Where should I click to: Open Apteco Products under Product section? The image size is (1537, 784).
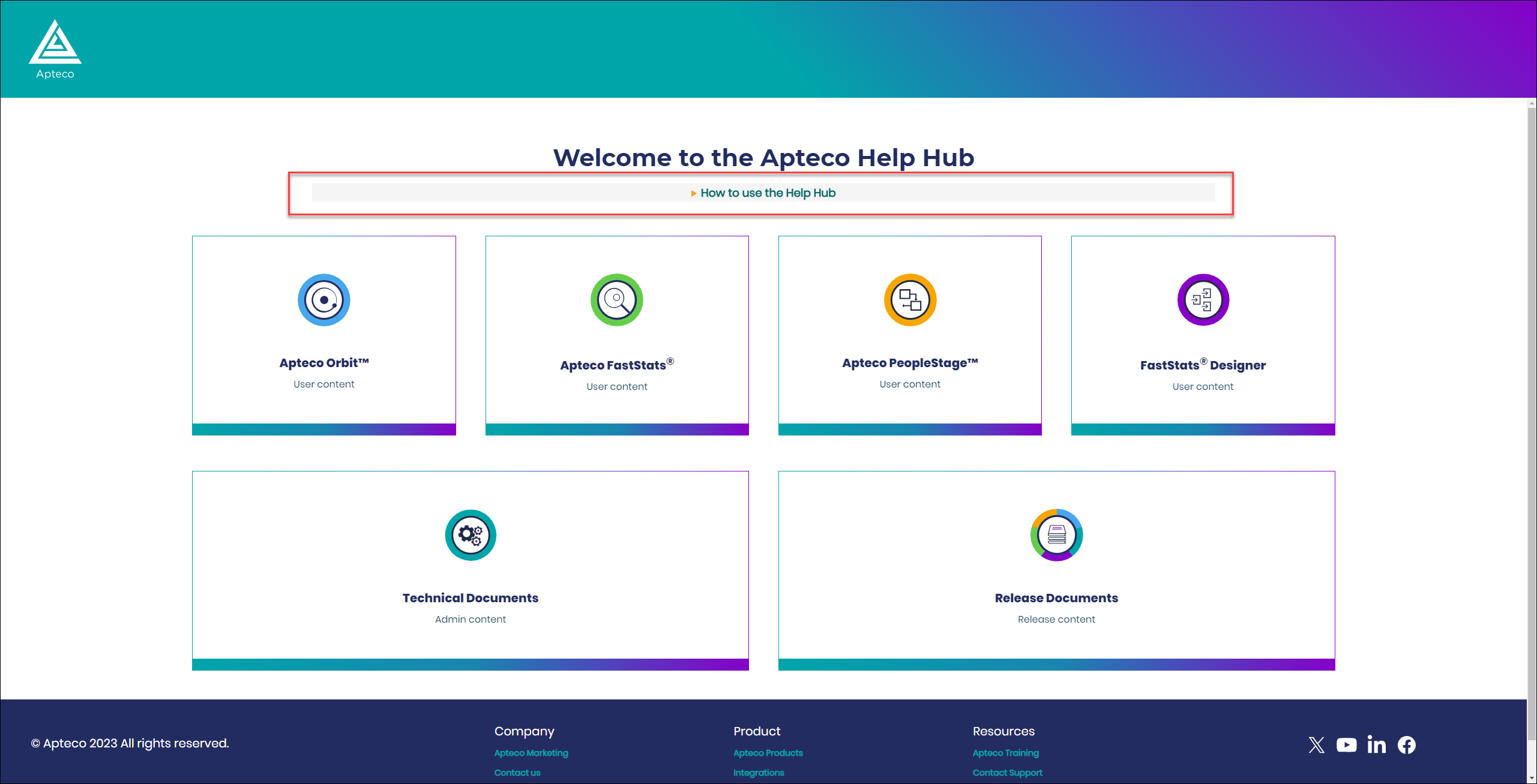(x=768, y=753)
